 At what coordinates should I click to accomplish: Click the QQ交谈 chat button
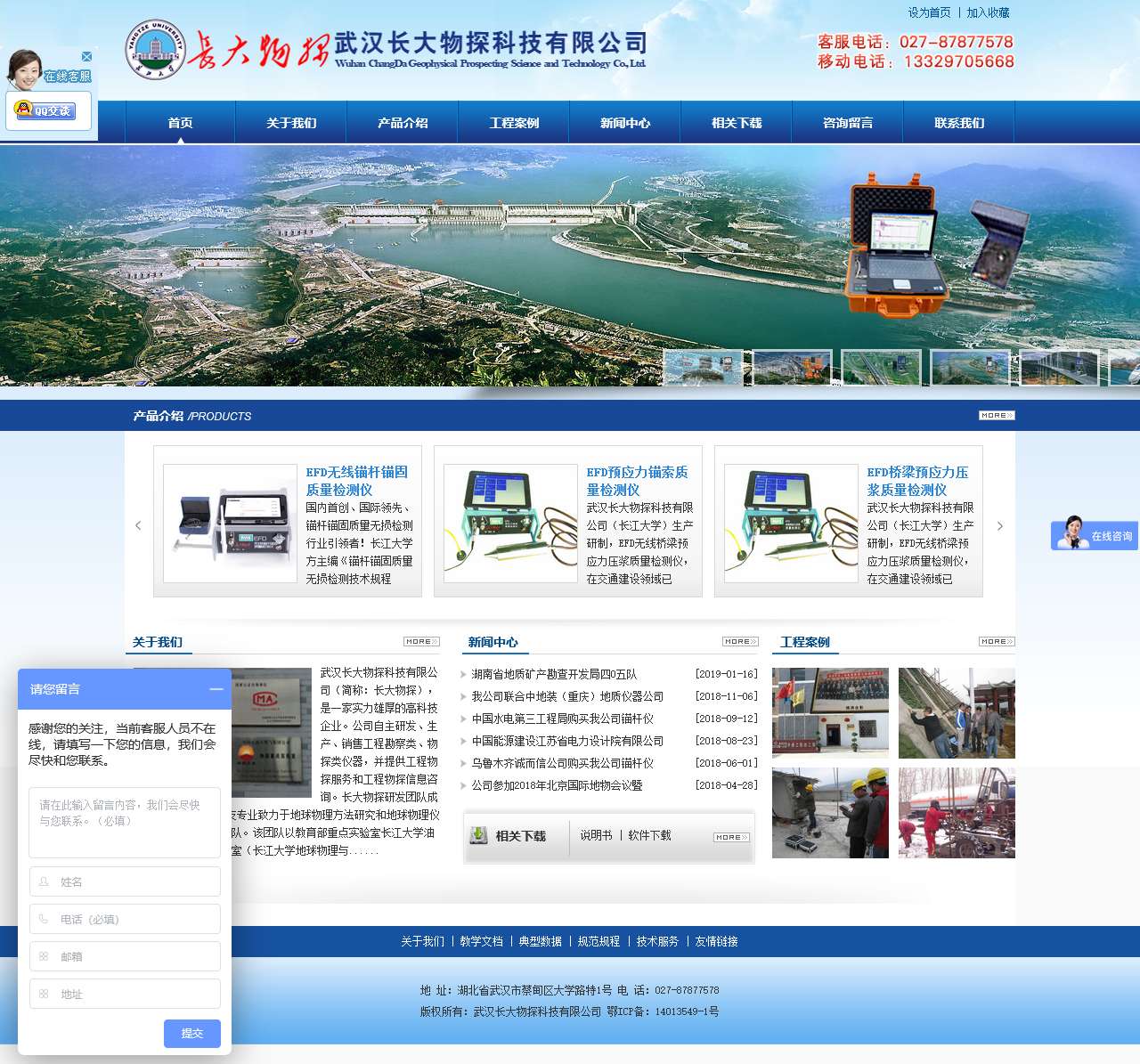click(45, 110)
